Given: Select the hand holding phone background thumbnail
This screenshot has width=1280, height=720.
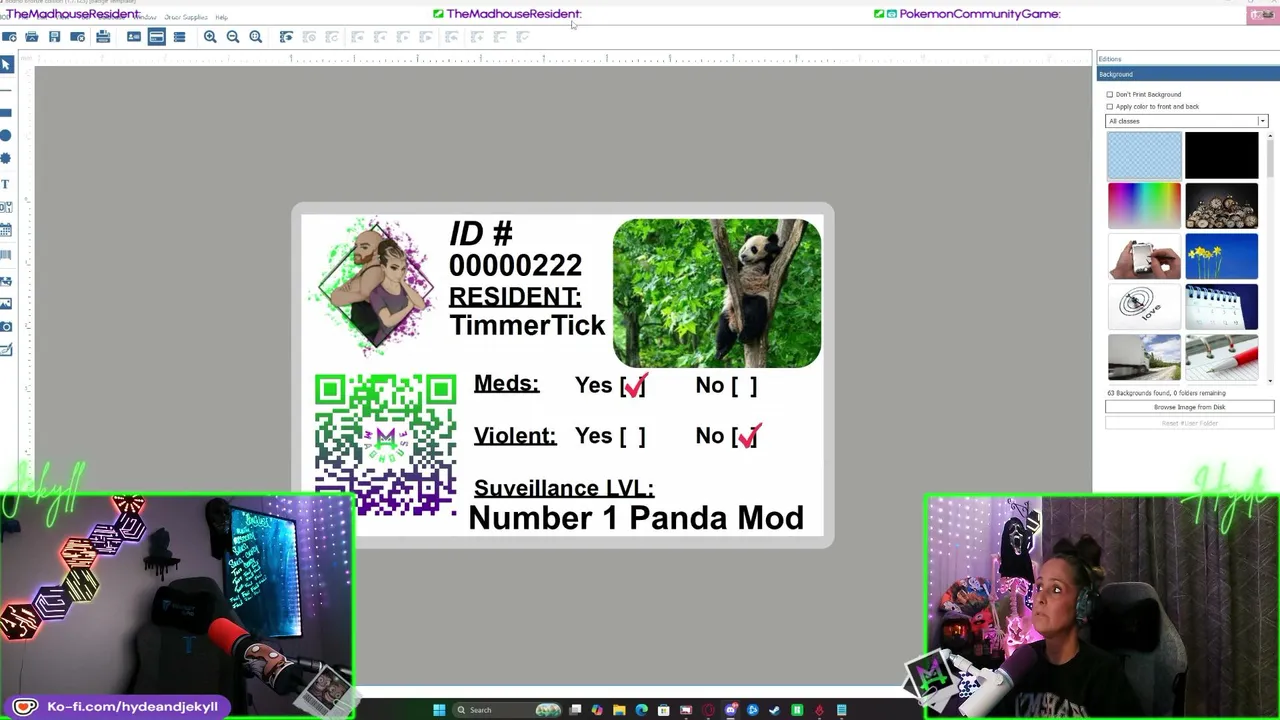Looking at the screenshot, I should point(1144,257).
